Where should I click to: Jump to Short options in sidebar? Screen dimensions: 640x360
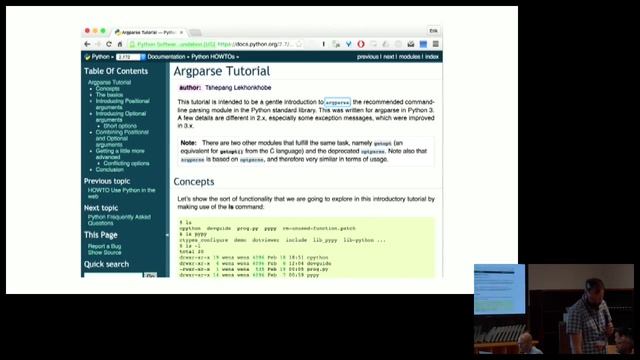(120, 126)
